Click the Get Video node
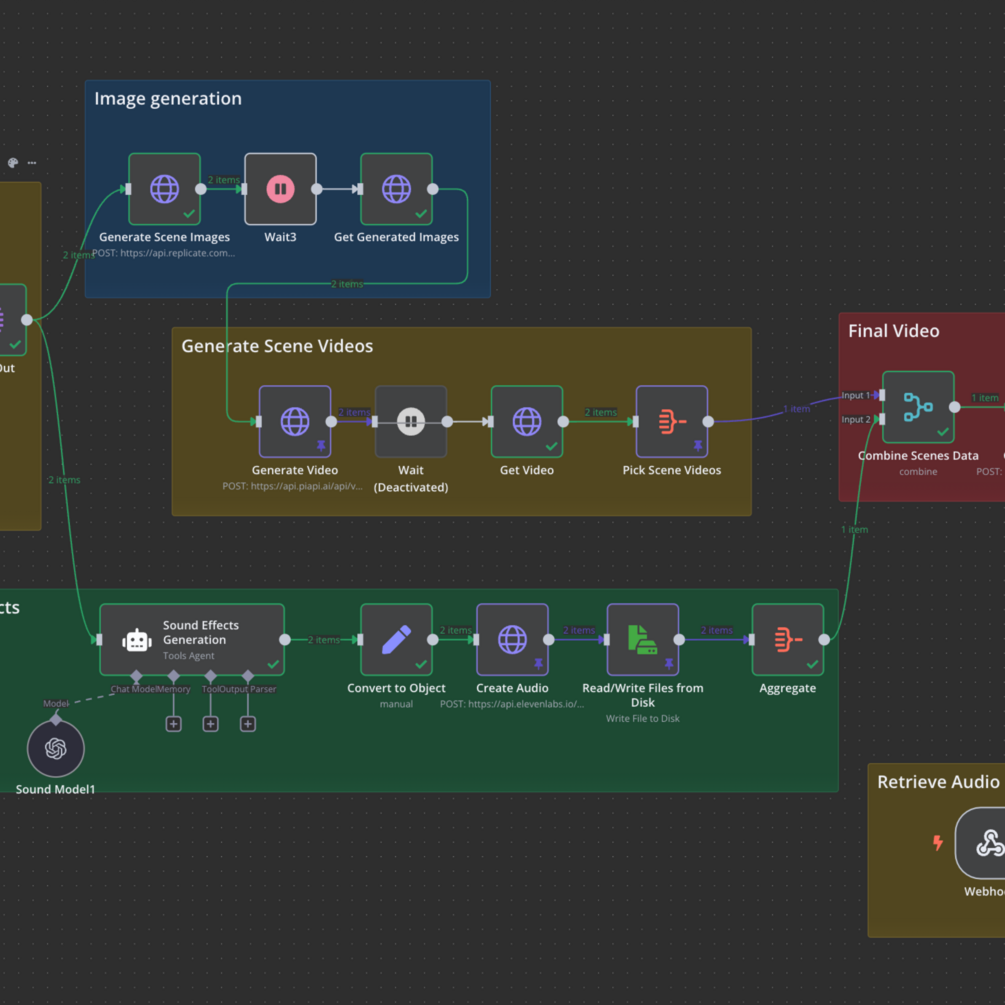This screenshot has height=1005, width=1005. [527, 421]
